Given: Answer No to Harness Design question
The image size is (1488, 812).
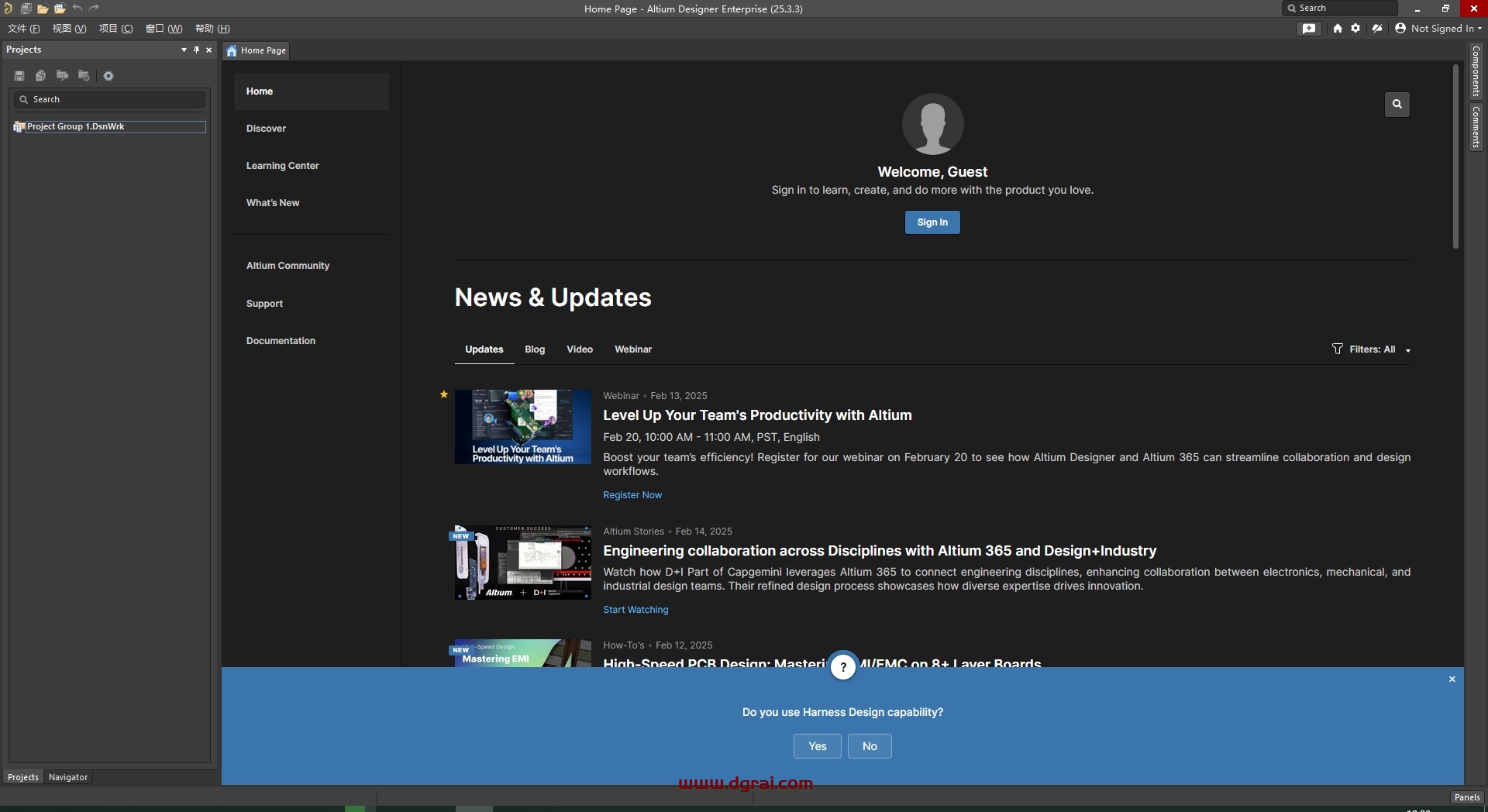Looking at the screenshot, I should tap(870, 746).
